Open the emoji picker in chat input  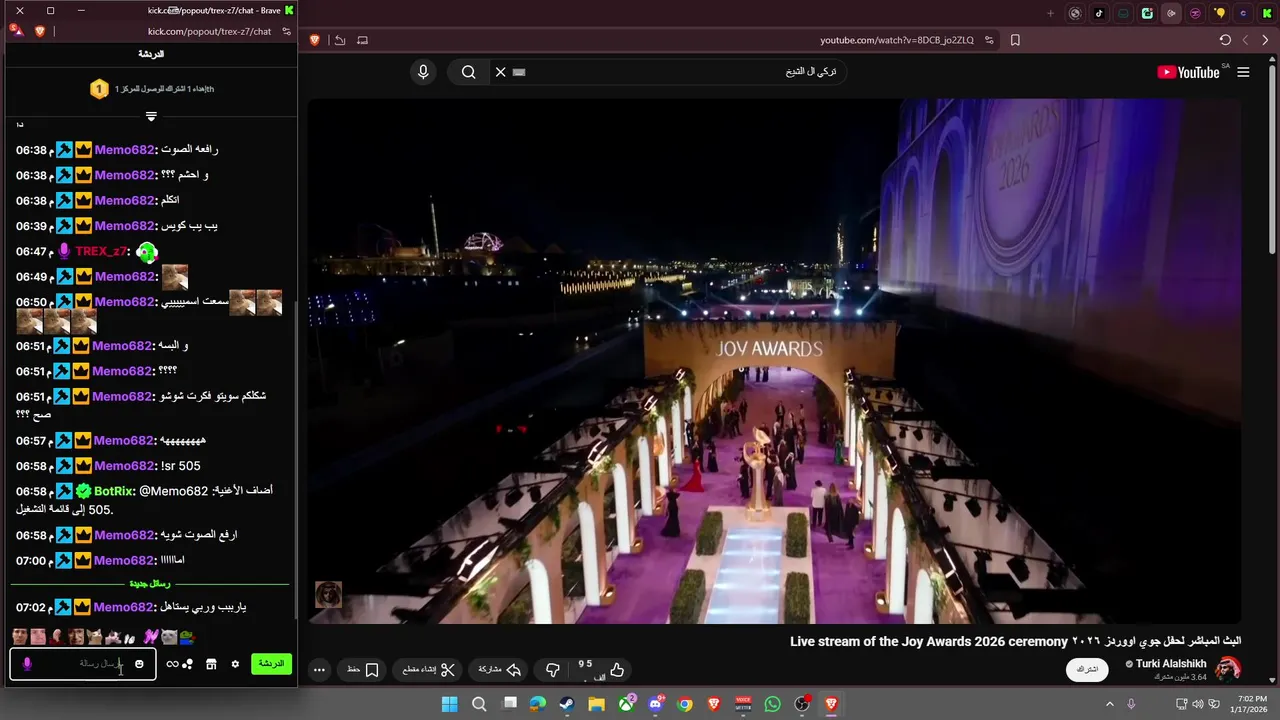[139, 664]
